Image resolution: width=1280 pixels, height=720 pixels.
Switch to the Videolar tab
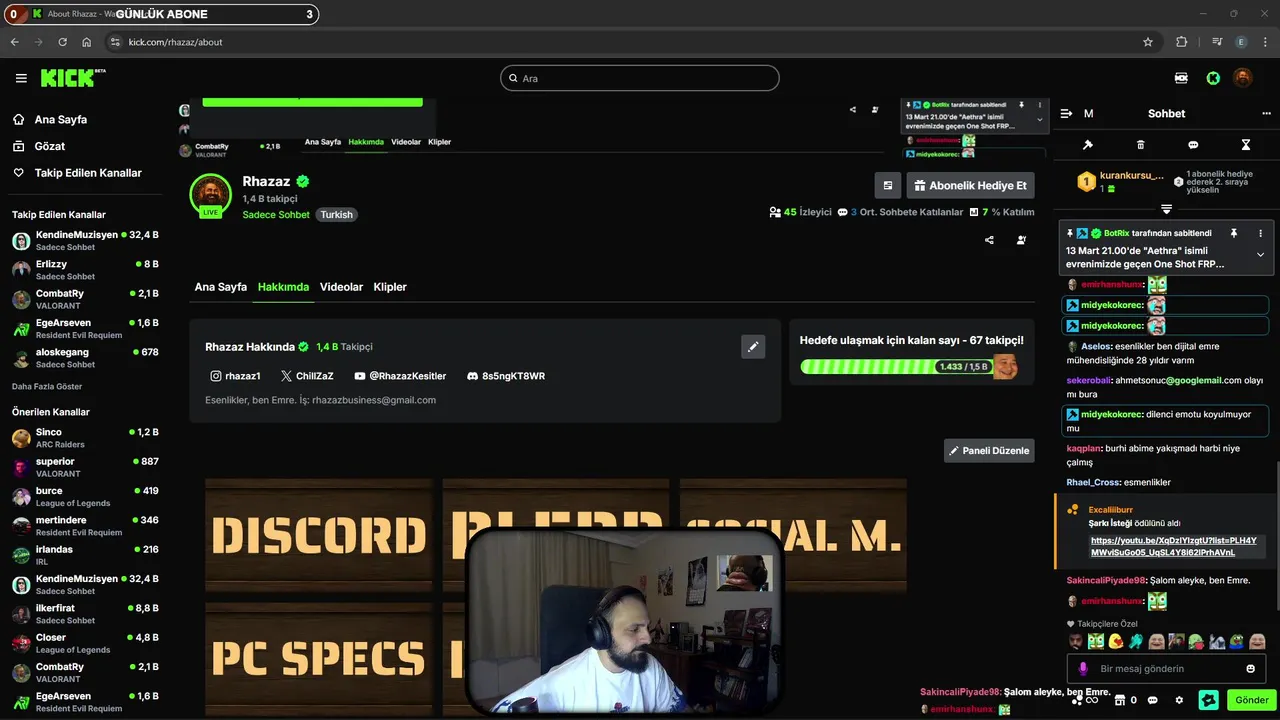pos(341,287)
